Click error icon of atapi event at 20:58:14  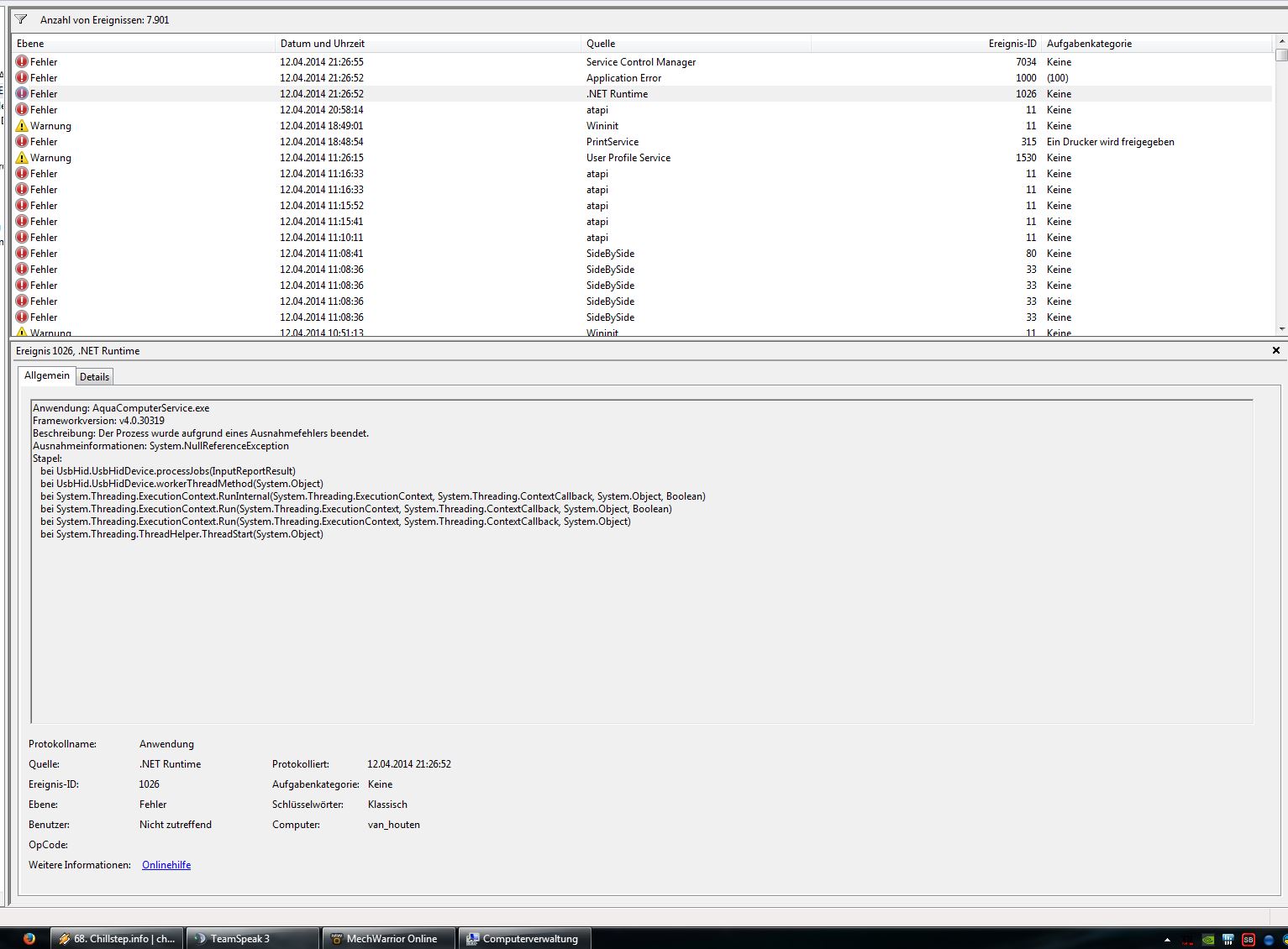[x=22, y=110]
